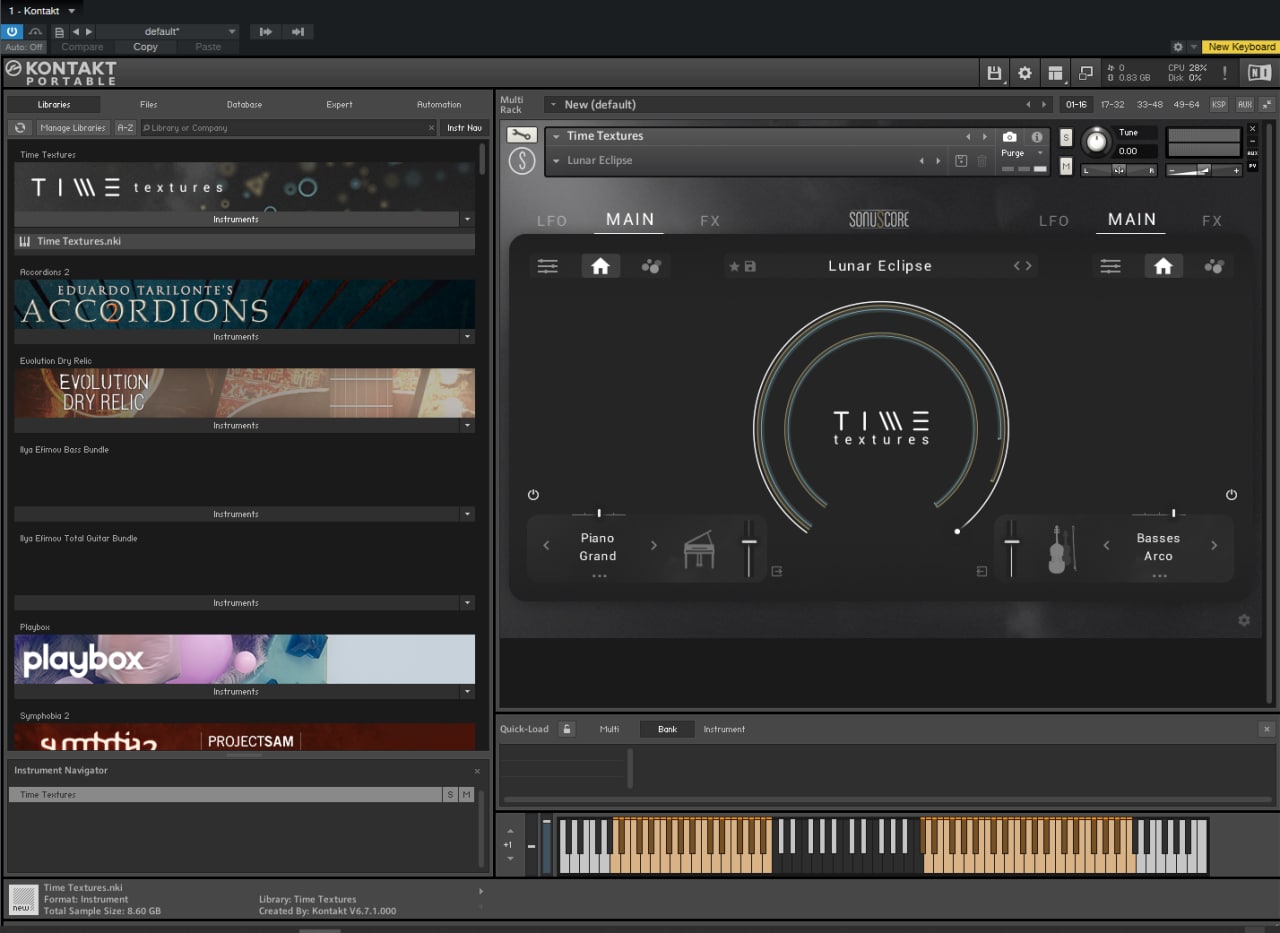Refresh libraries with the circular arrow icon
Image resolution: width=1280 pixels, height=933 pixels.
pyautogui.click(x=20, y=128)
